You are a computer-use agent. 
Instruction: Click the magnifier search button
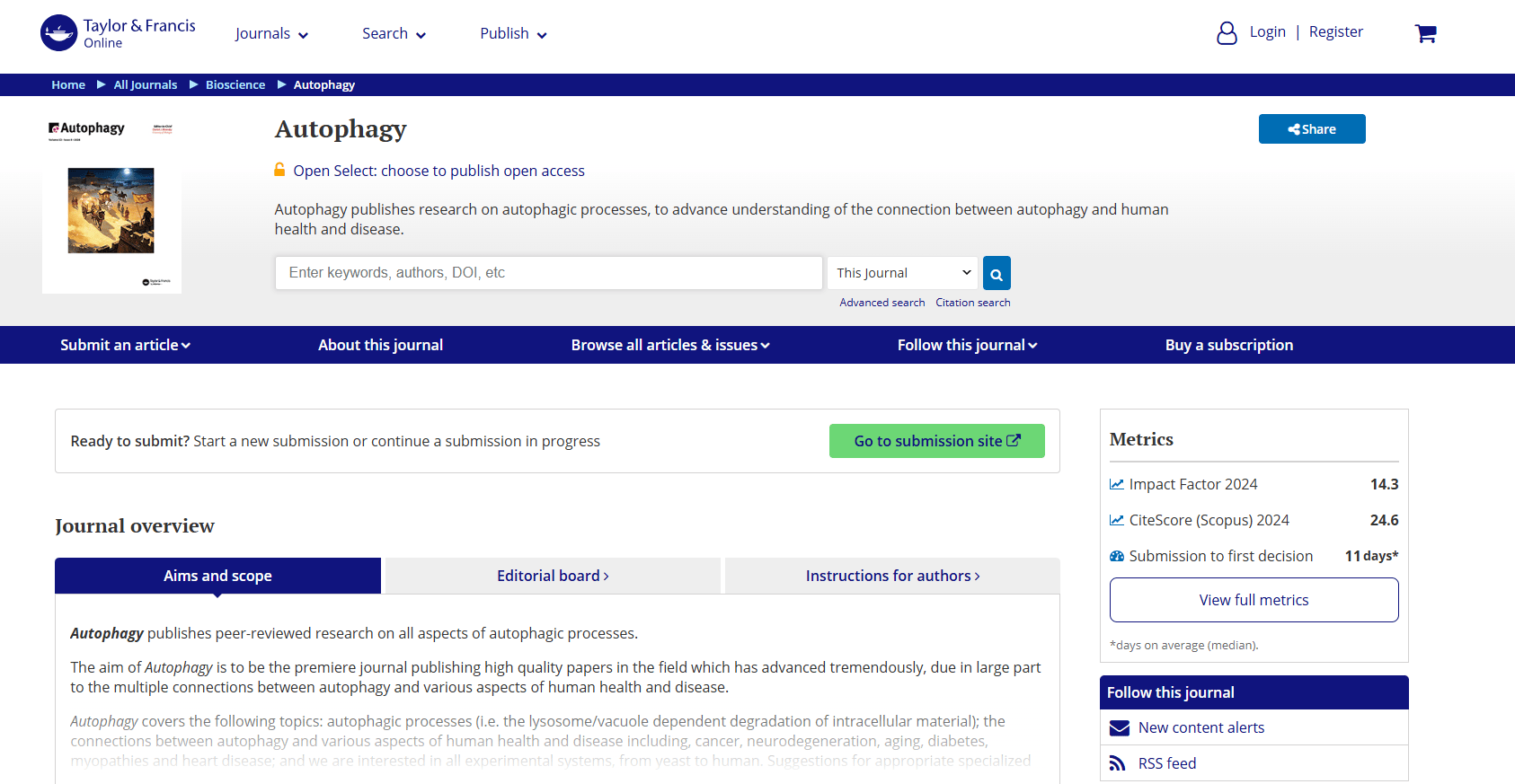[x=997, y=273]
